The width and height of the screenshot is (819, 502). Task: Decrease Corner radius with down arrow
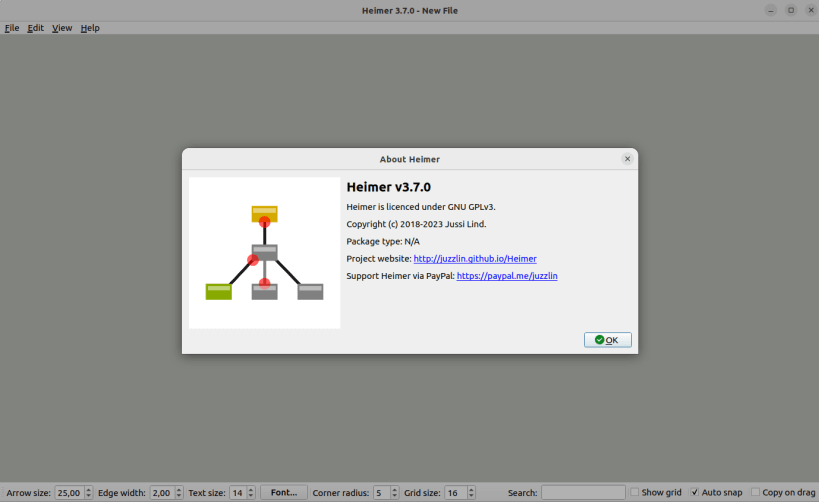(x=395, y=496)
